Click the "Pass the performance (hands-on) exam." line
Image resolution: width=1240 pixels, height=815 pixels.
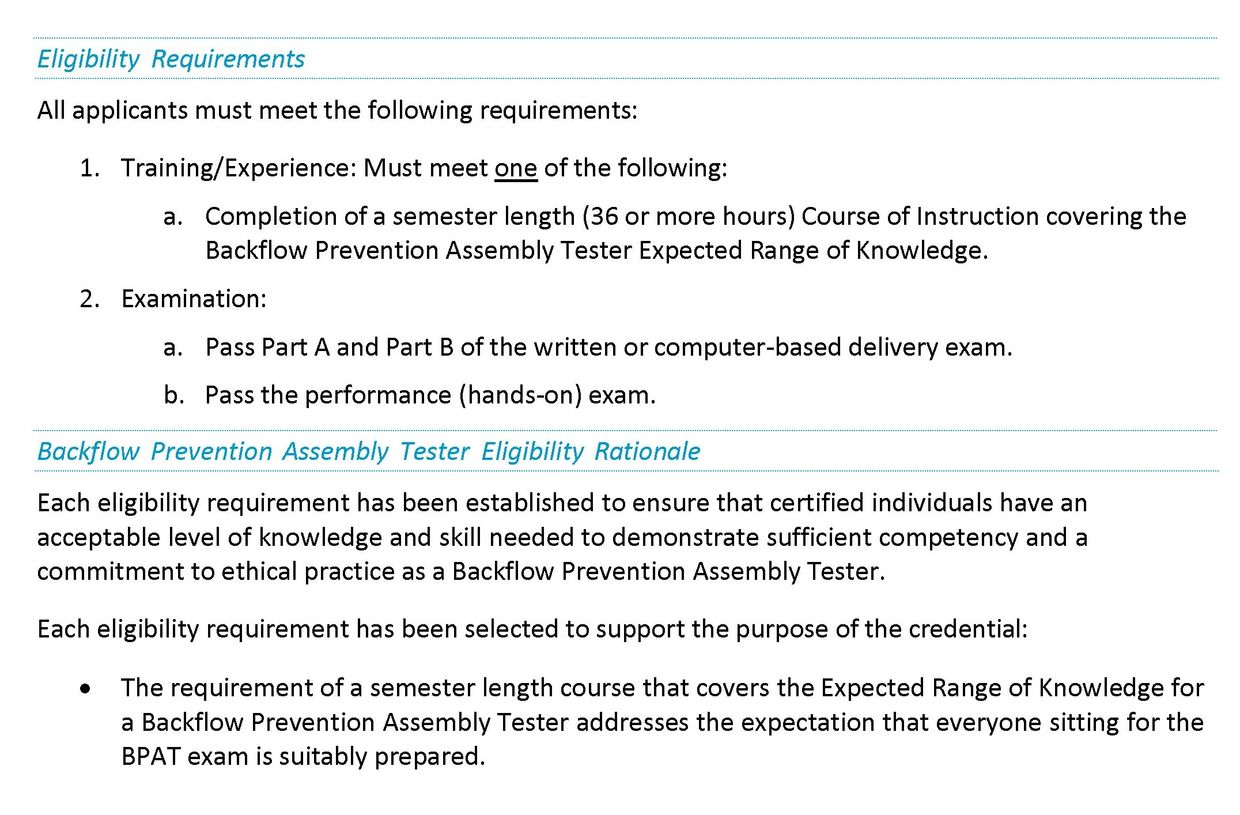[x=430, y=395]
